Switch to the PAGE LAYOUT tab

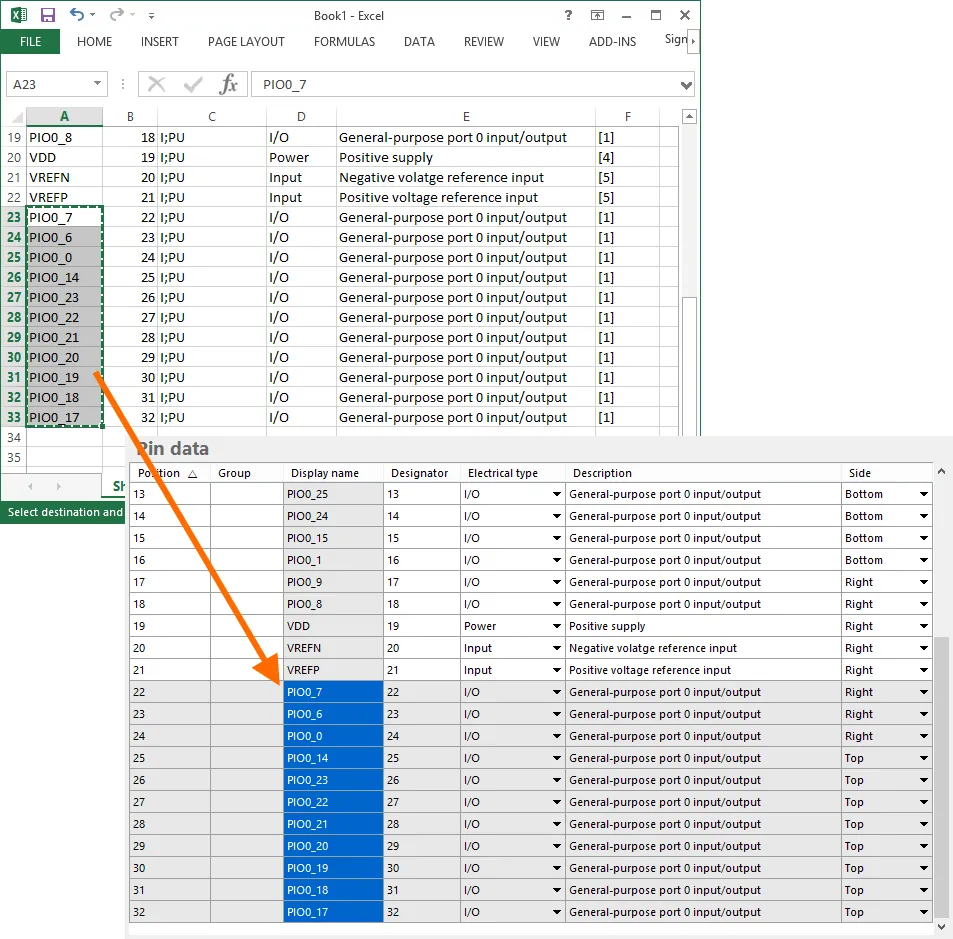pos(246,42)
